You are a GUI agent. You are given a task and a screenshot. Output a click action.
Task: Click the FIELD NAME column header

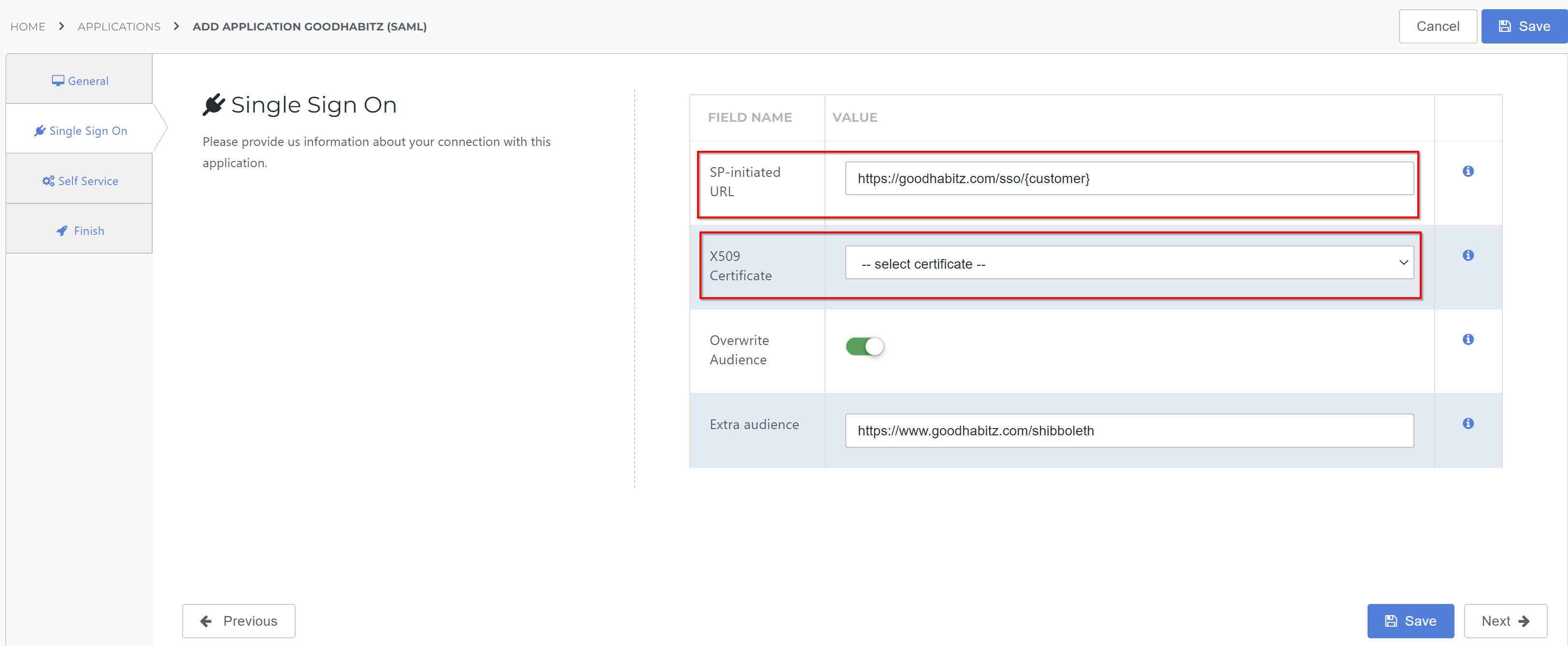[x=749, y=117]
